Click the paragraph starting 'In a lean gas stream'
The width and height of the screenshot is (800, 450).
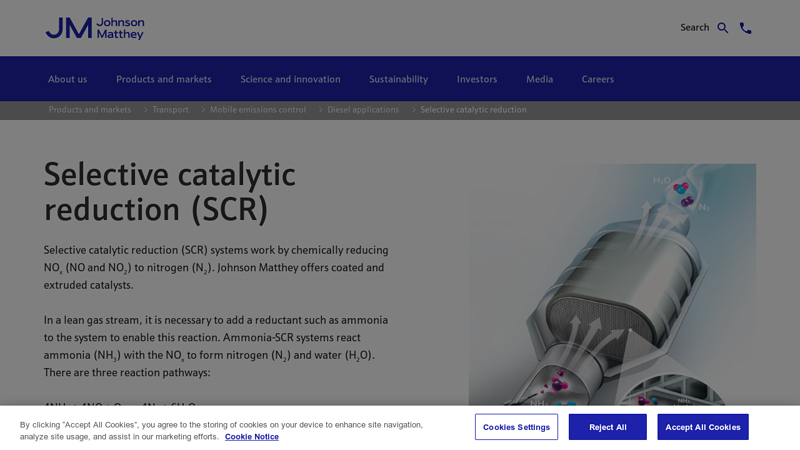(216, 346)
